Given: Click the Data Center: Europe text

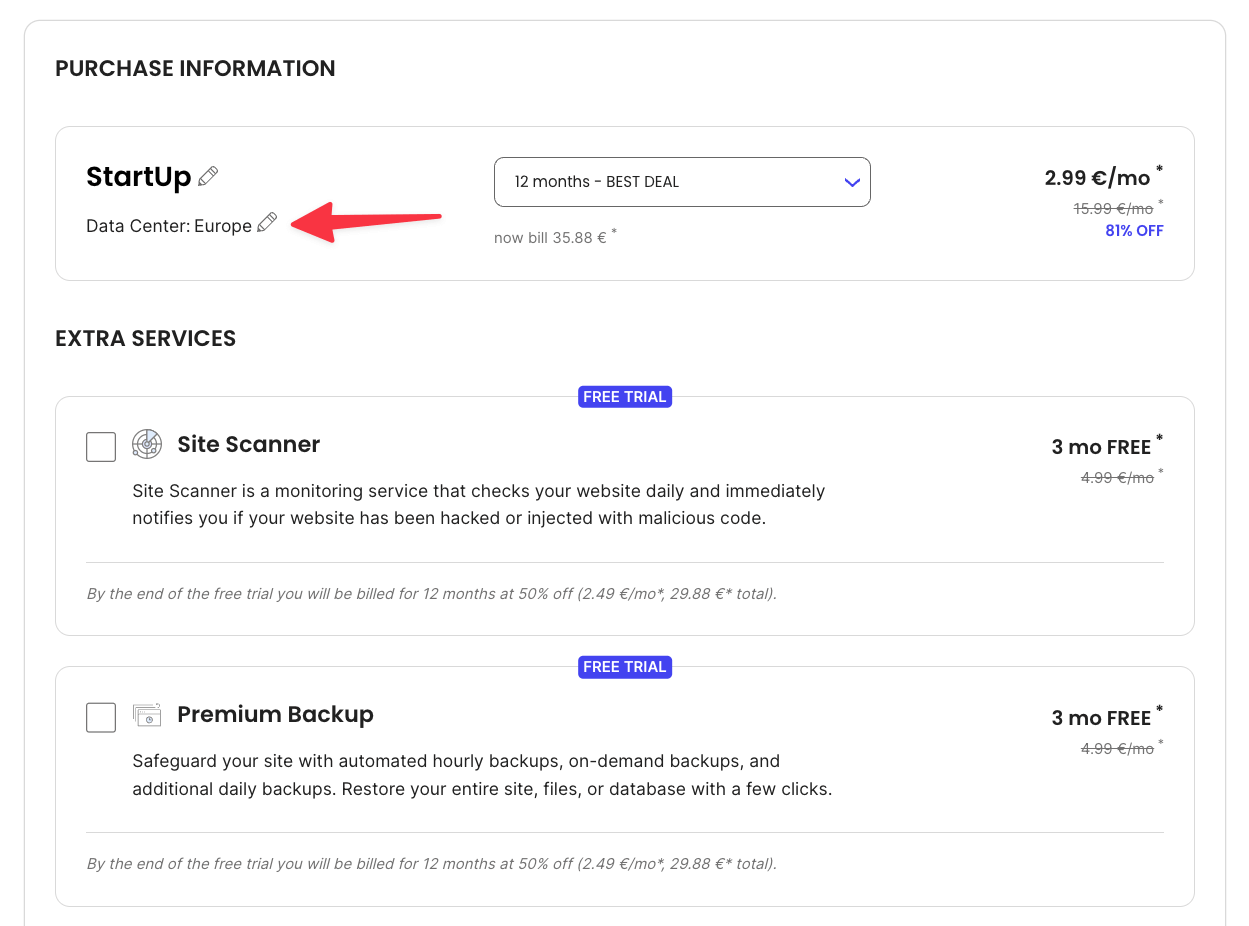Looking at the screenshot, I should [167, 225].
